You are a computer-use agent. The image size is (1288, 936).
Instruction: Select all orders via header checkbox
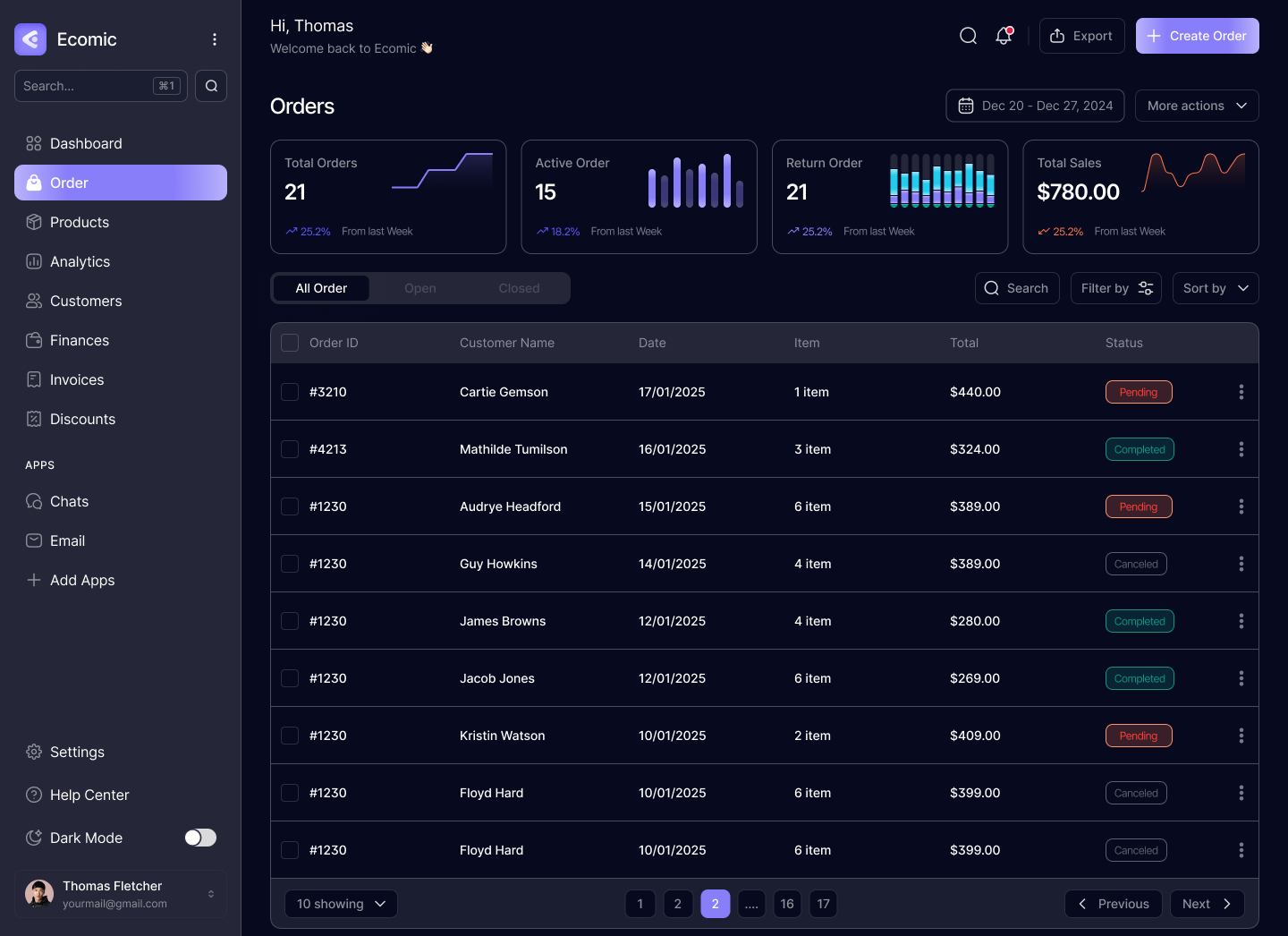click(x=289, y=343)
